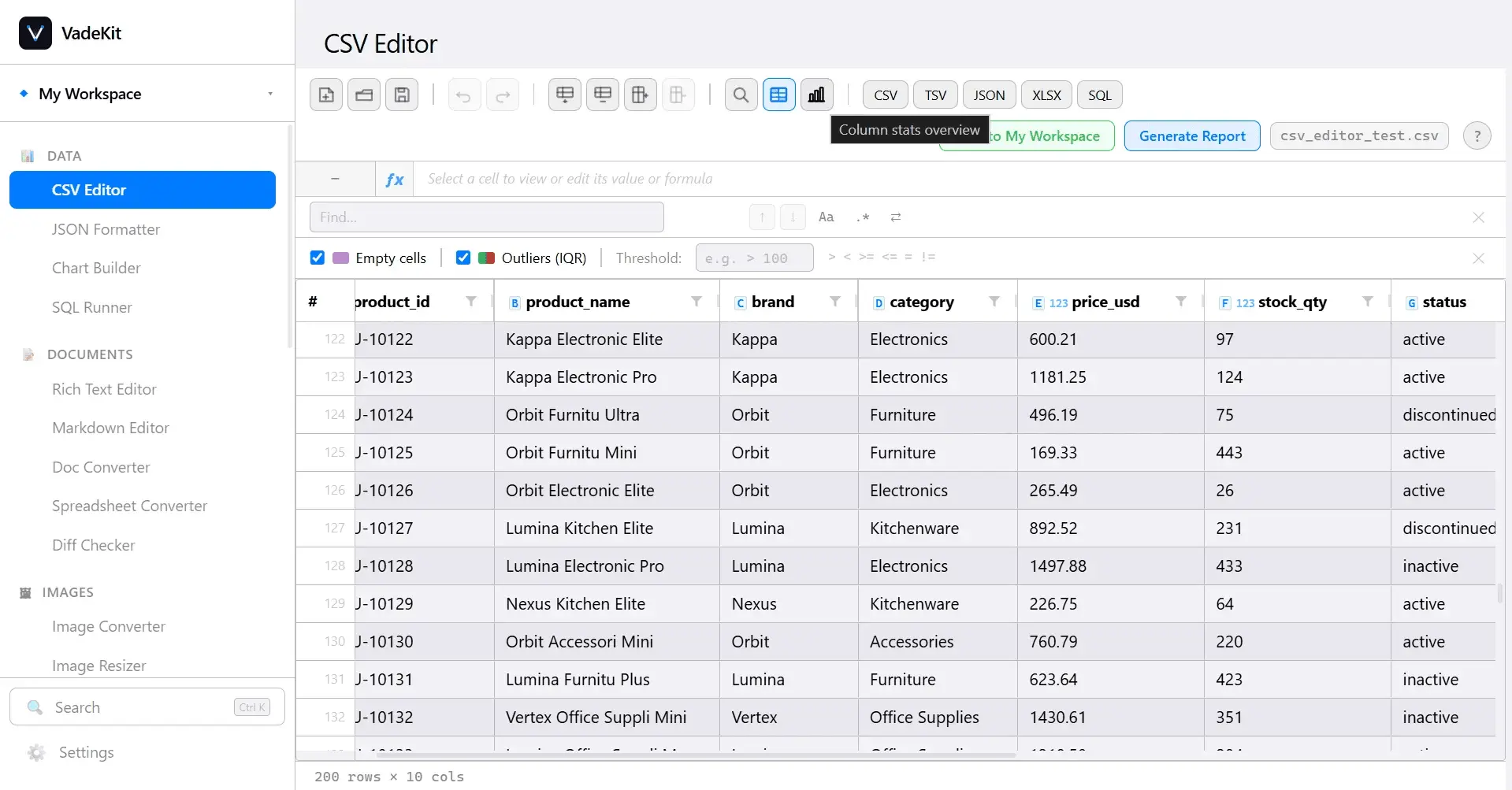Close the find bar with its X

pyautogui.click(x=1478, y=217)
